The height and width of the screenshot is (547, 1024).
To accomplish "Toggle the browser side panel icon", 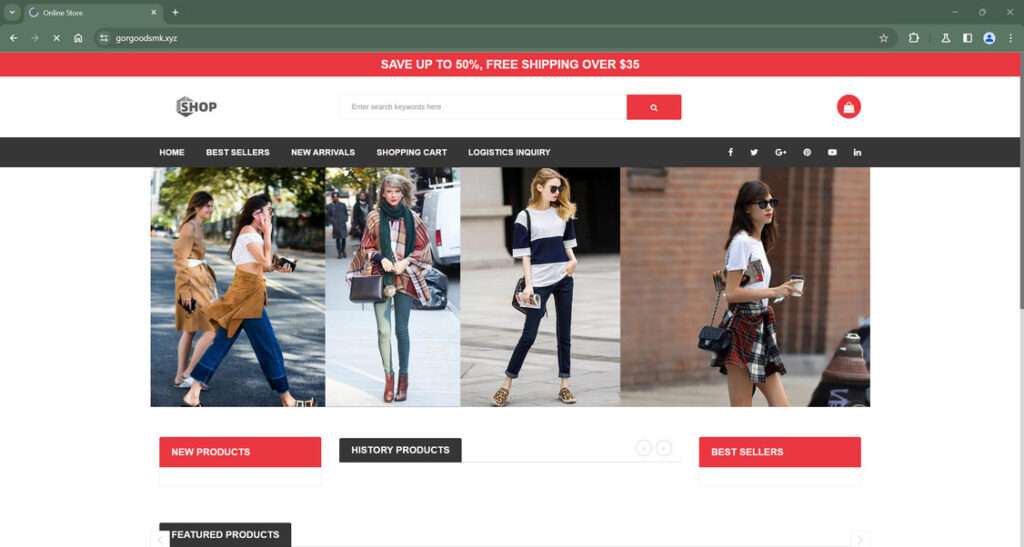I will coord(967,38).
